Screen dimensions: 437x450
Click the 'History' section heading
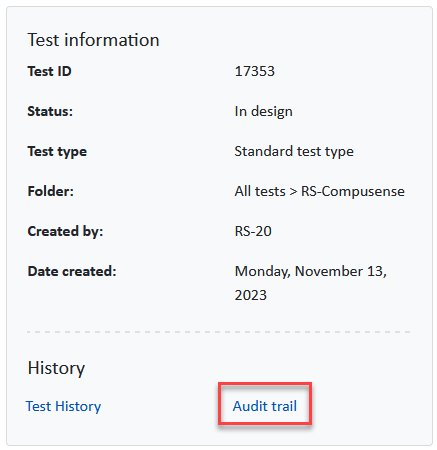point(56,368)
